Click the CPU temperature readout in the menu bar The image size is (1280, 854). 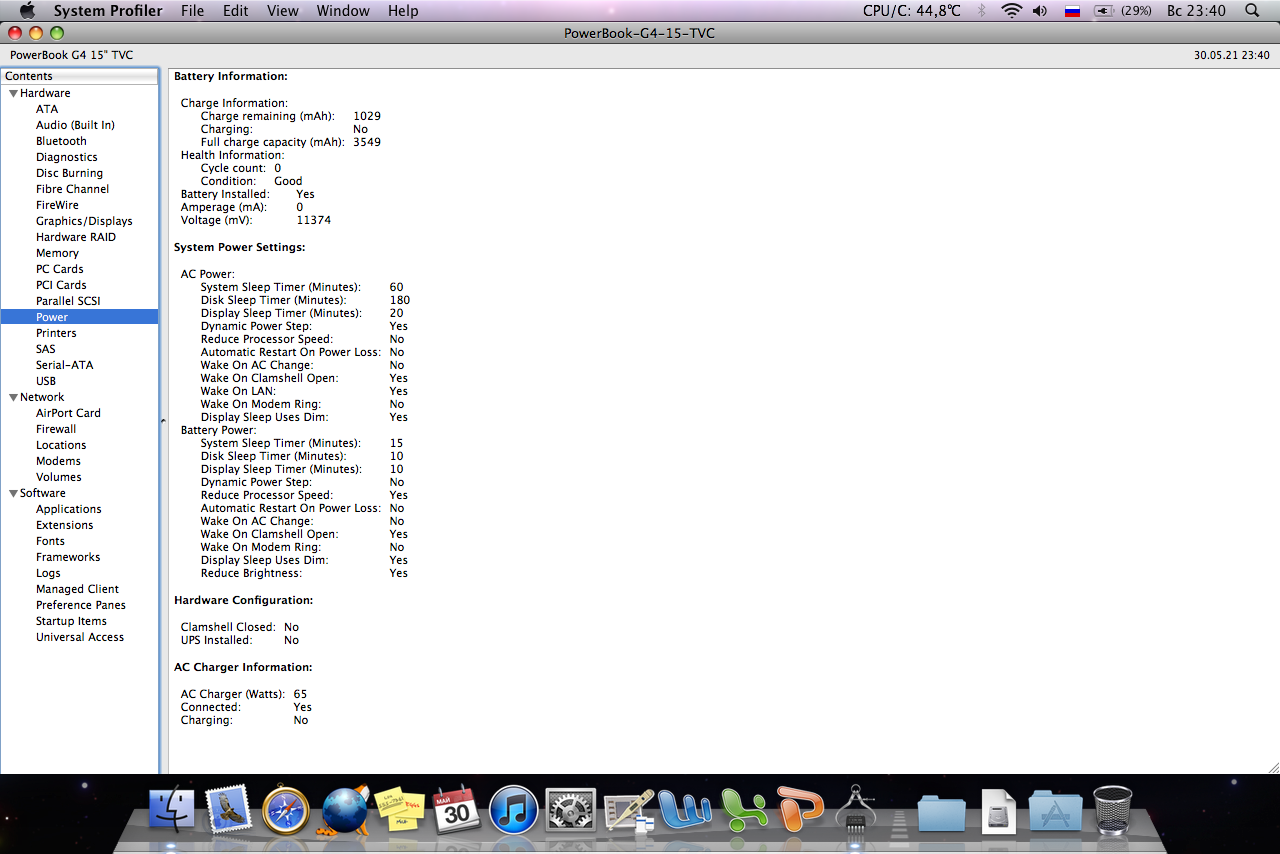click(x=911, y=11)
